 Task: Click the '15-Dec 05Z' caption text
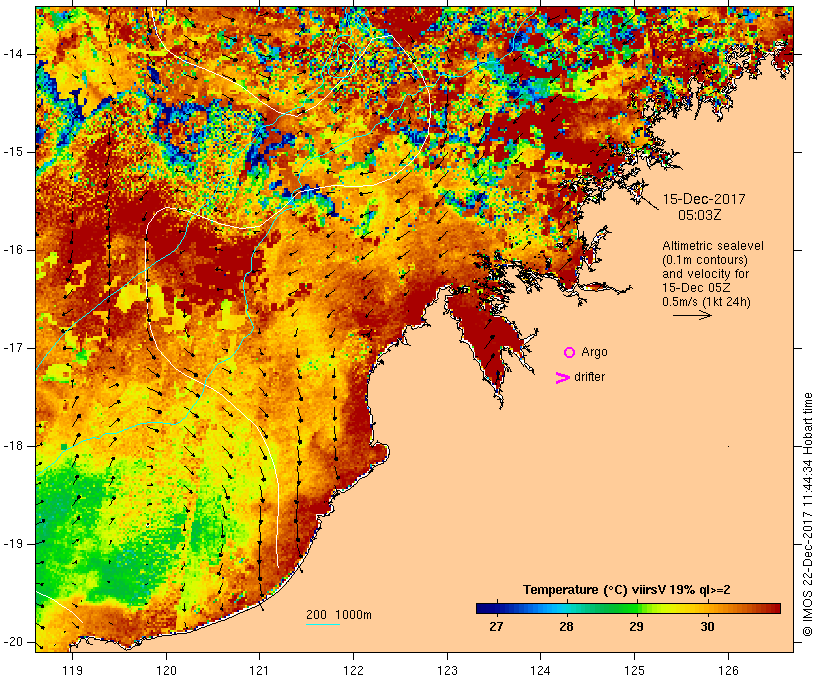(x=696, y=288)
